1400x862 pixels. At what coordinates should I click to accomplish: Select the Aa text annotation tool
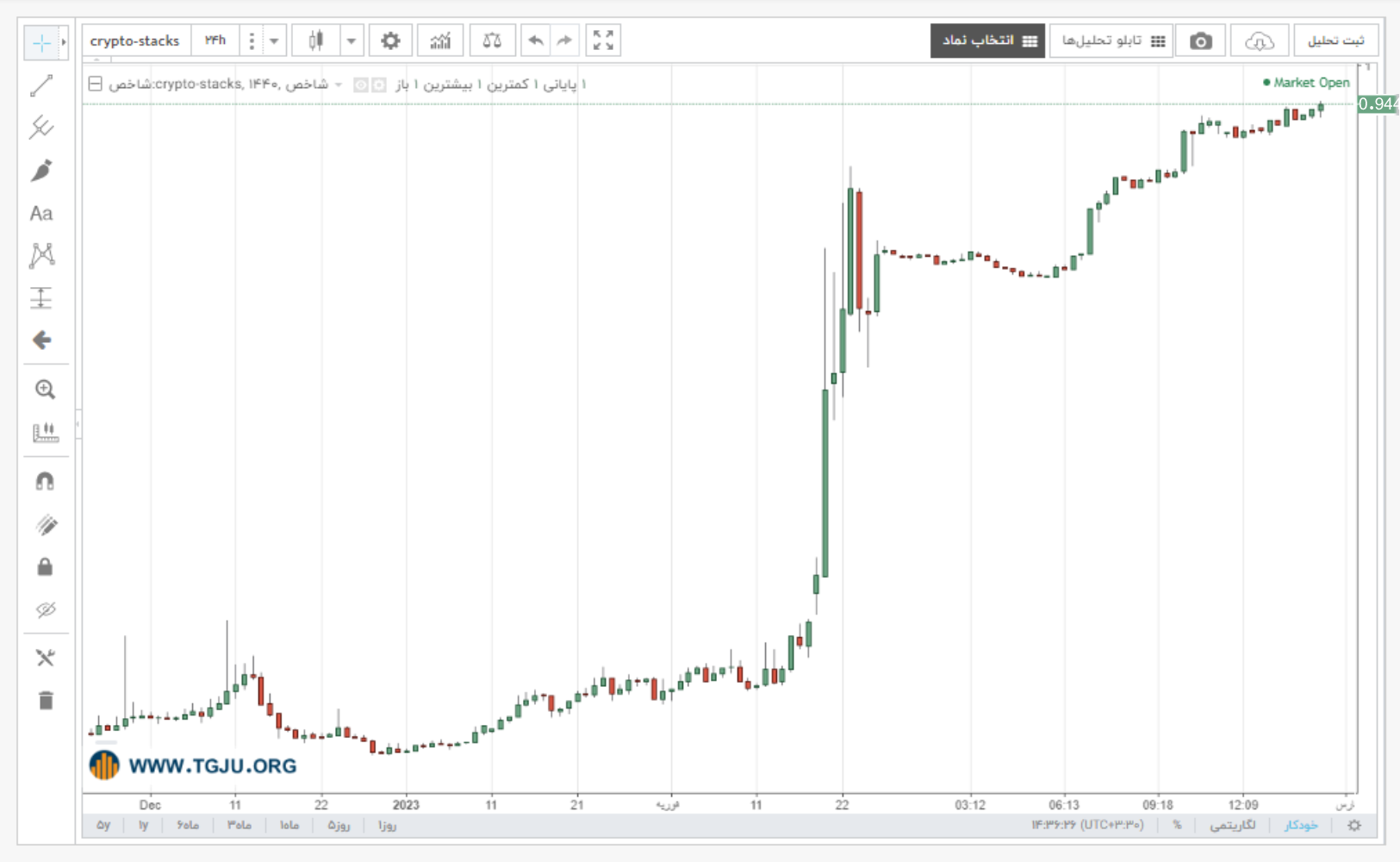pos(41,213)
